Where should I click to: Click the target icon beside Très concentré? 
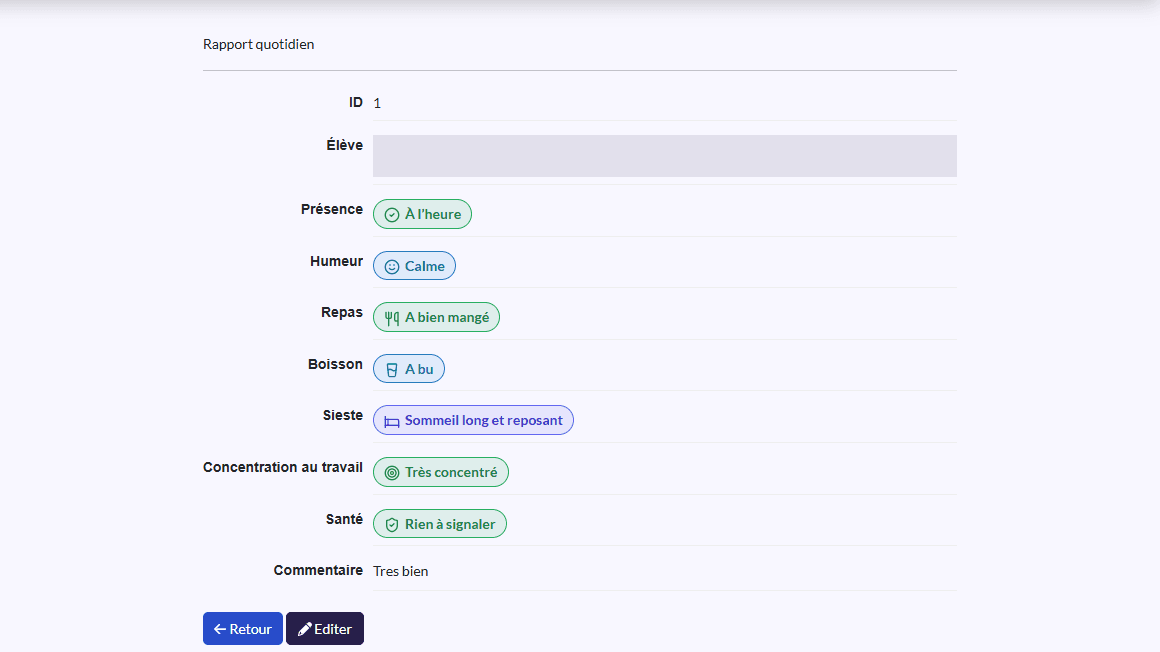point(392,473)
